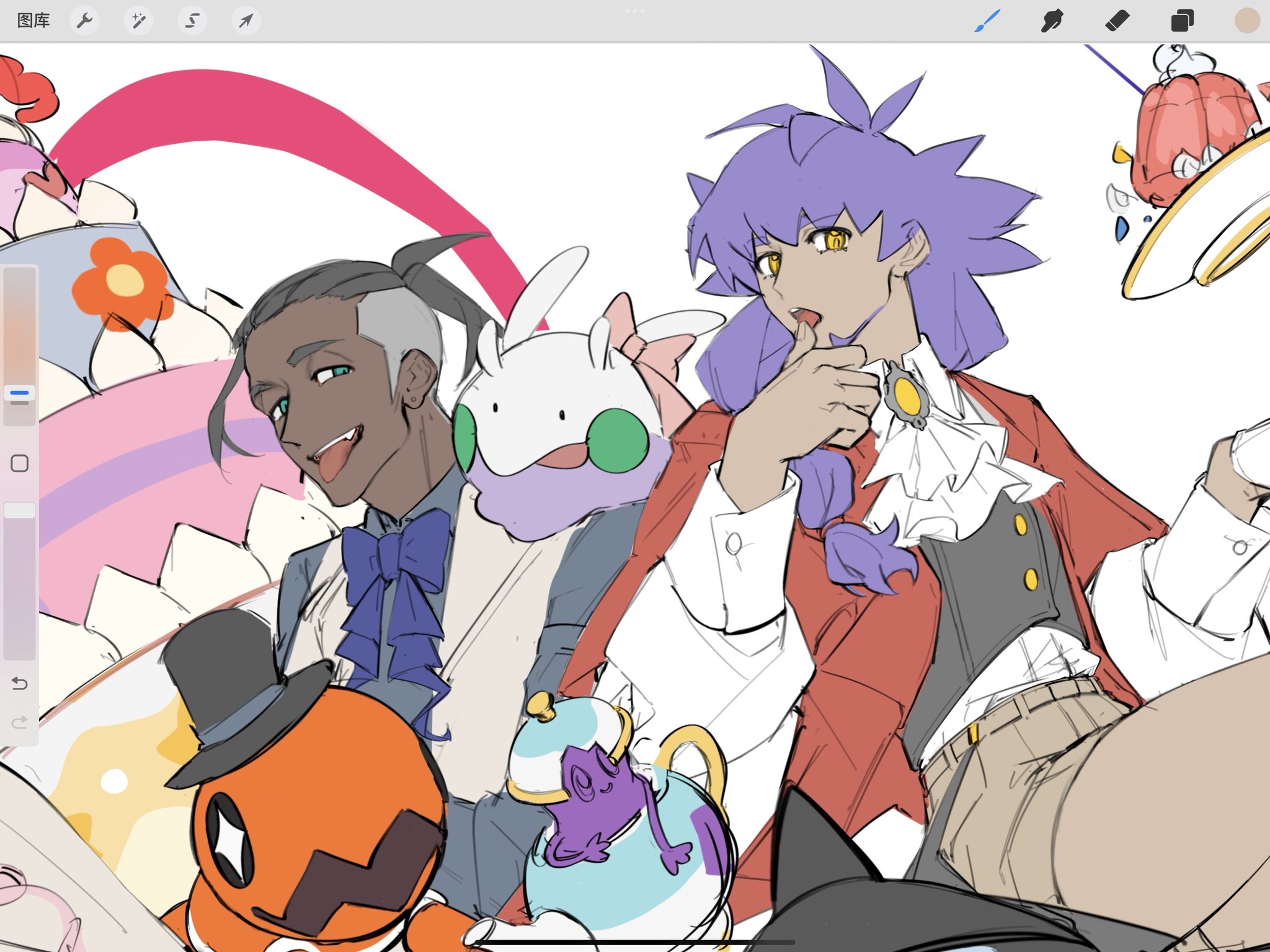Select the Eraser tool

coord(1117,21)
